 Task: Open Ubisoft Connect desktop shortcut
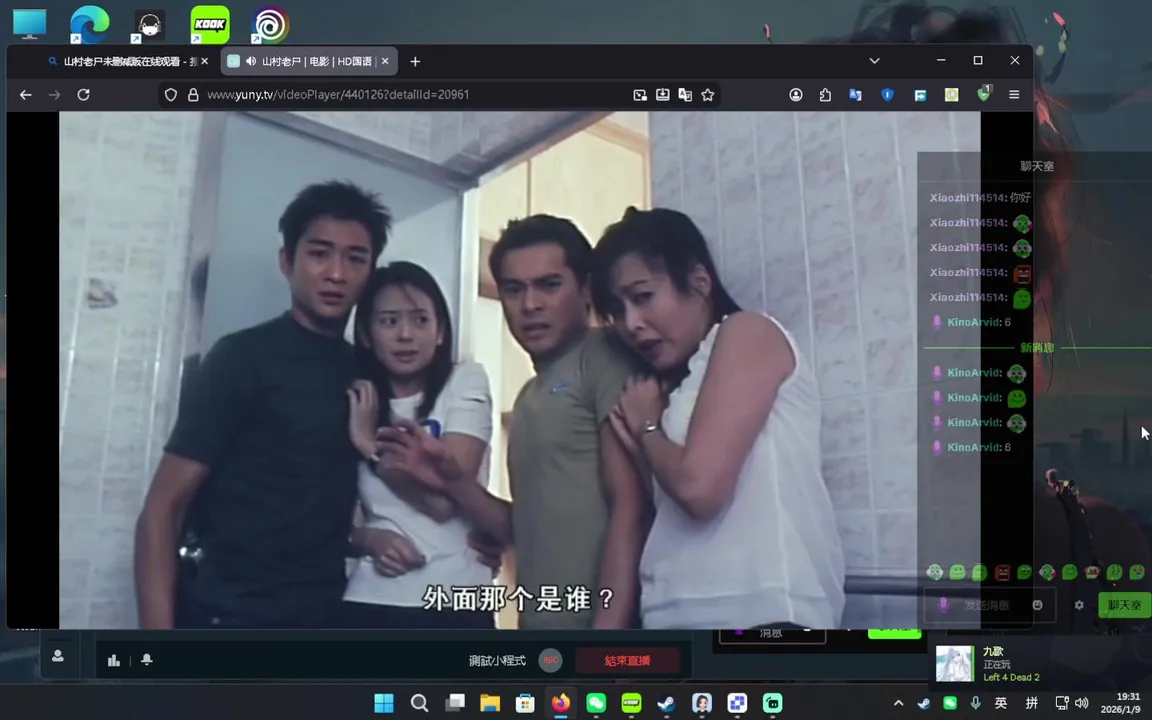270,24
